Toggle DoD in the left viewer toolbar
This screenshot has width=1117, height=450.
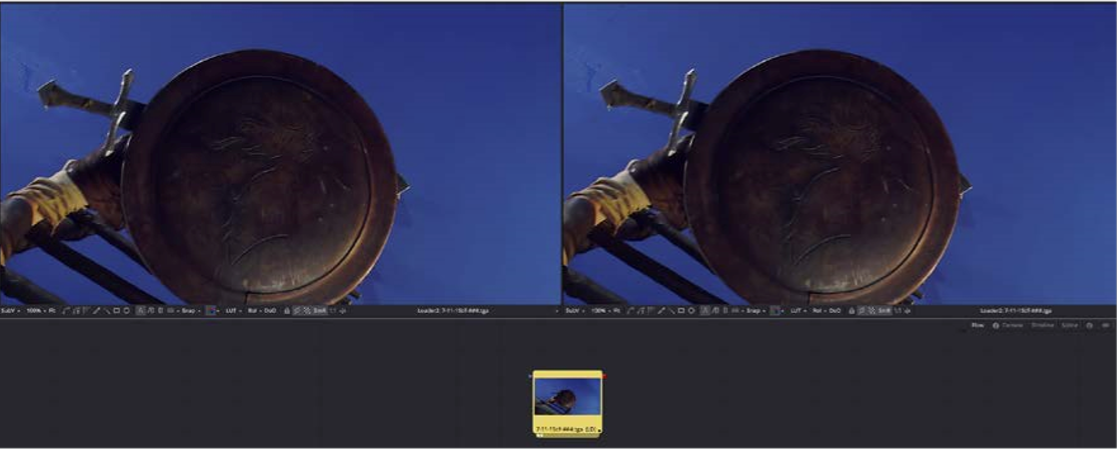point(271,311)
